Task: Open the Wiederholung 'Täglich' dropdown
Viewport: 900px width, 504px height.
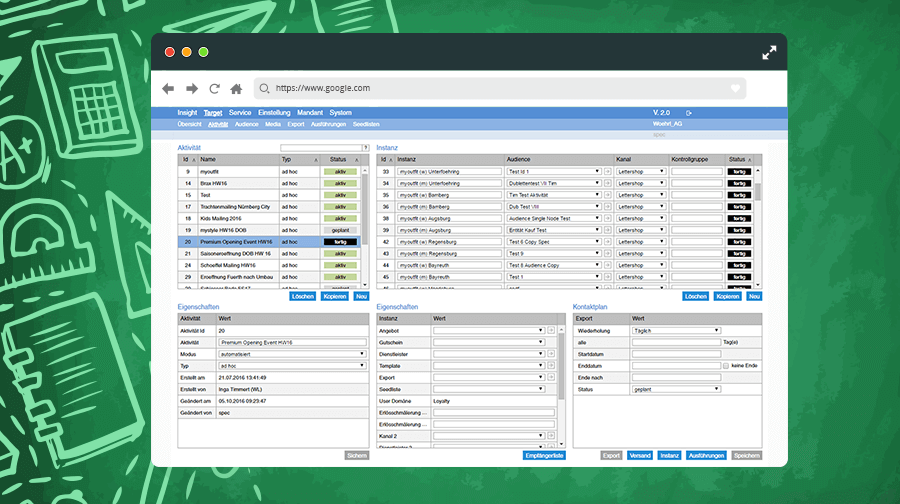Action: [676, 331]
